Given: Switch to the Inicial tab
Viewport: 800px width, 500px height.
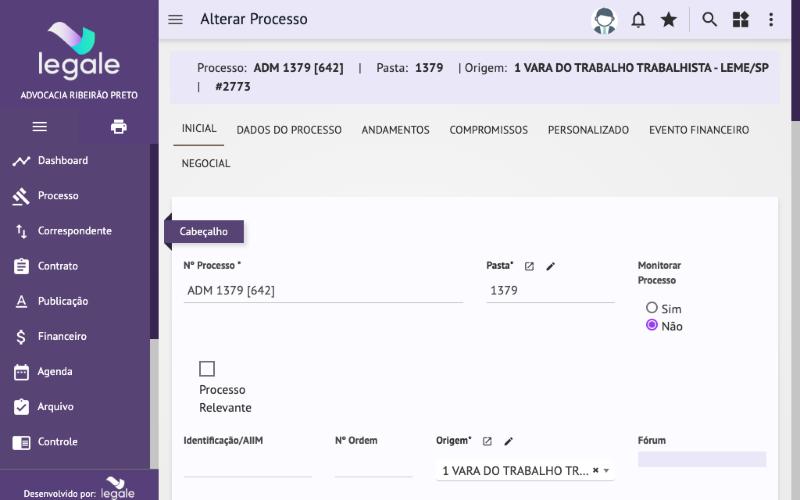Looking at the screenshot, I should 199,129.
